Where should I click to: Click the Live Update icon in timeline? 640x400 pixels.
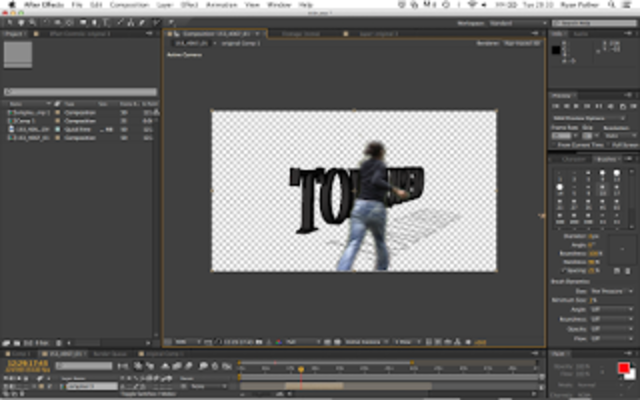138,366
